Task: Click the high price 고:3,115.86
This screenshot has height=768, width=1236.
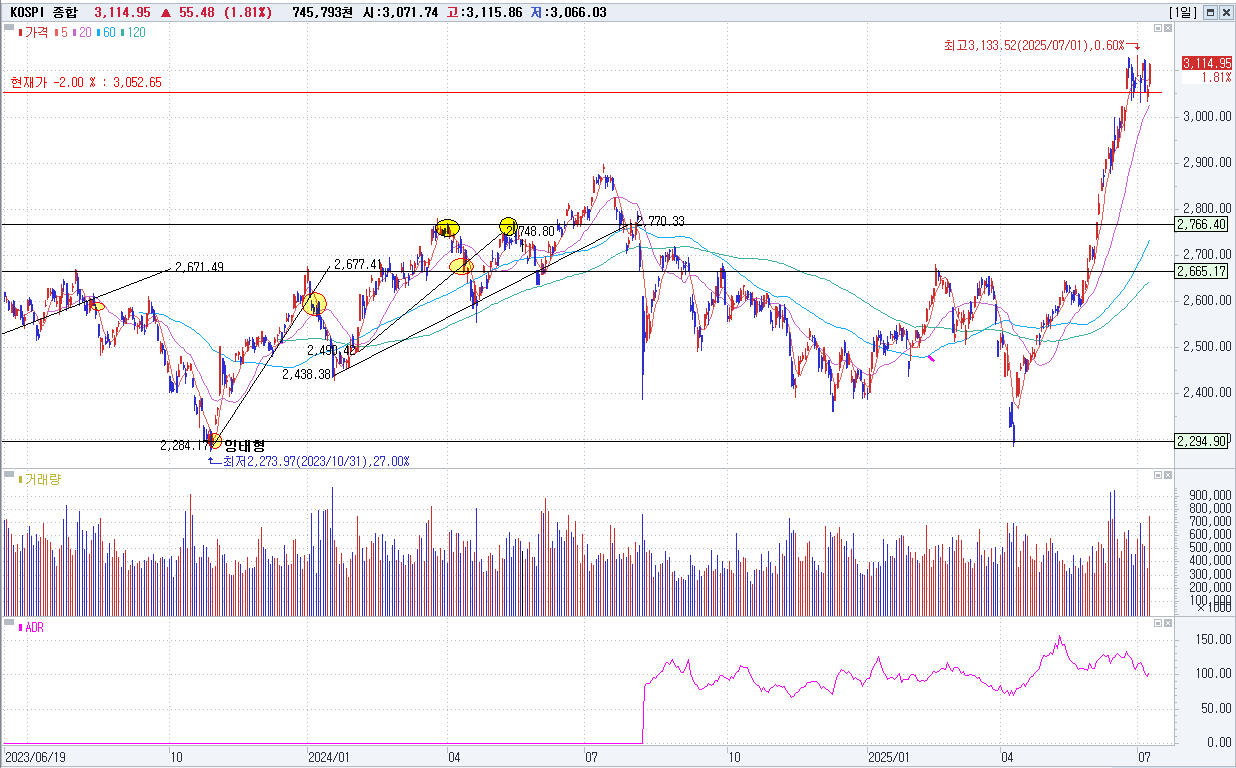Action: (x=485, y=13)
